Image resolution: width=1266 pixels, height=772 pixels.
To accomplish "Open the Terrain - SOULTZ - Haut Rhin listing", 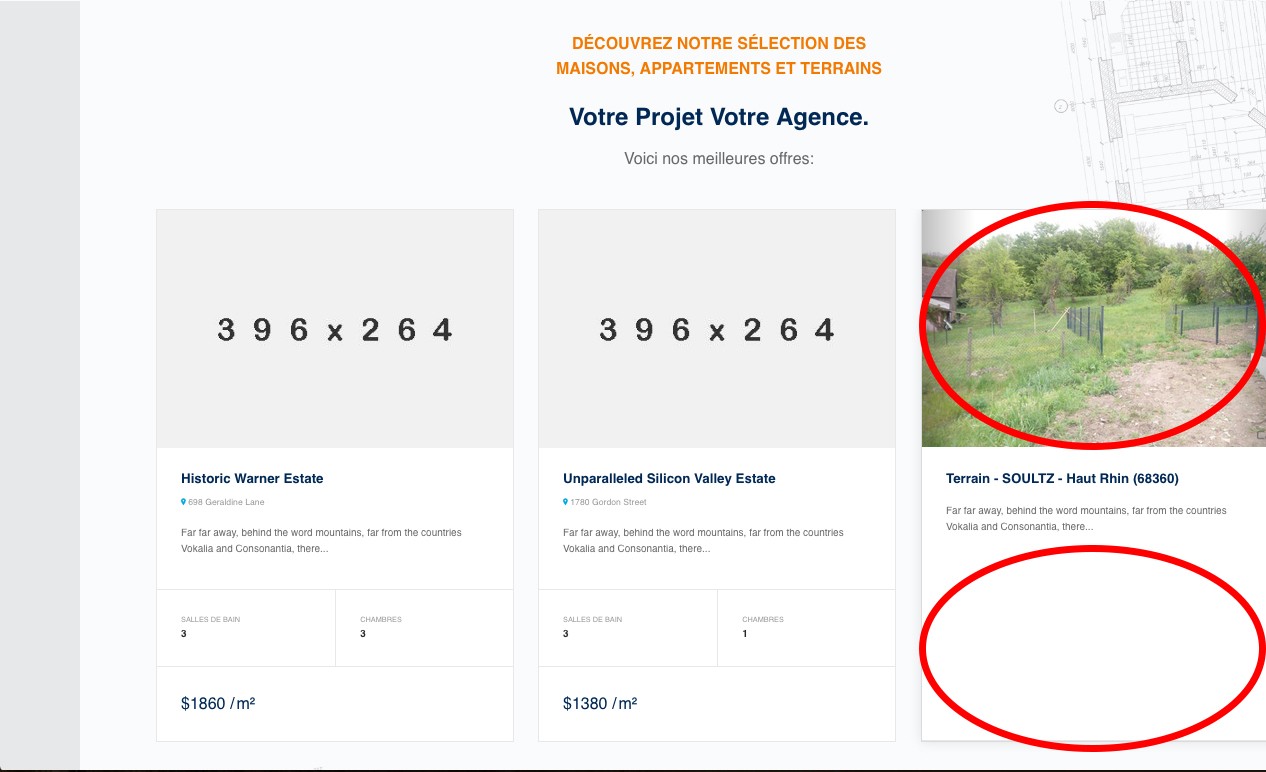I will (1062, 479).
